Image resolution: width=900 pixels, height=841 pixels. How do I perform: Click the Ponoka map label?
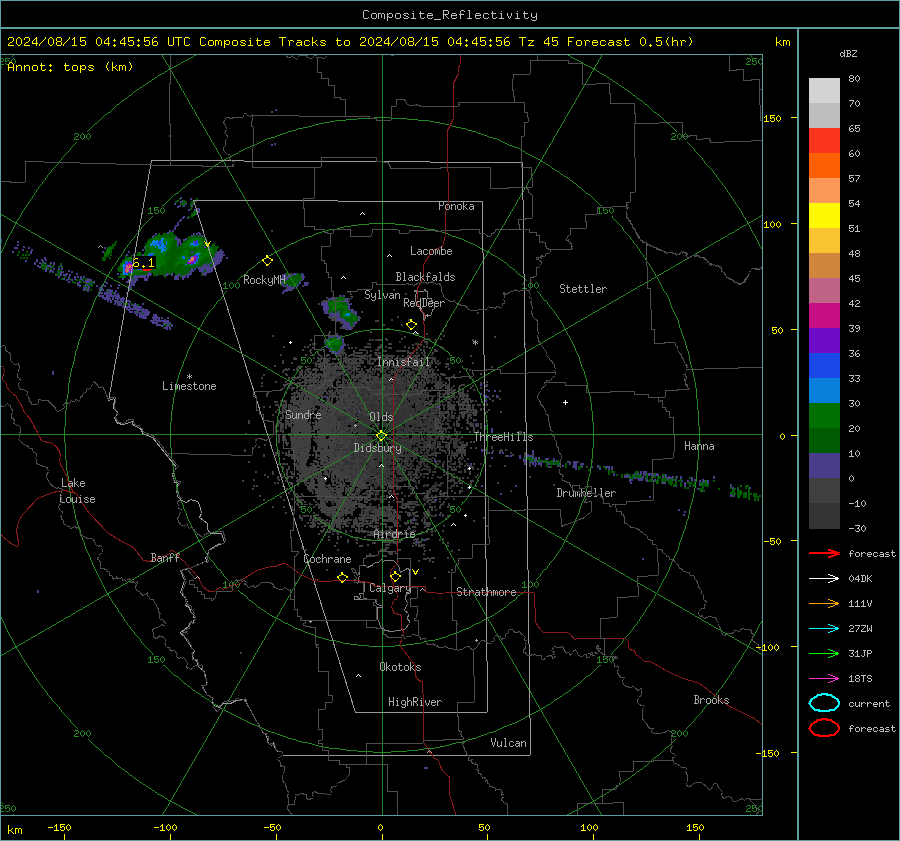coord(456,206)
